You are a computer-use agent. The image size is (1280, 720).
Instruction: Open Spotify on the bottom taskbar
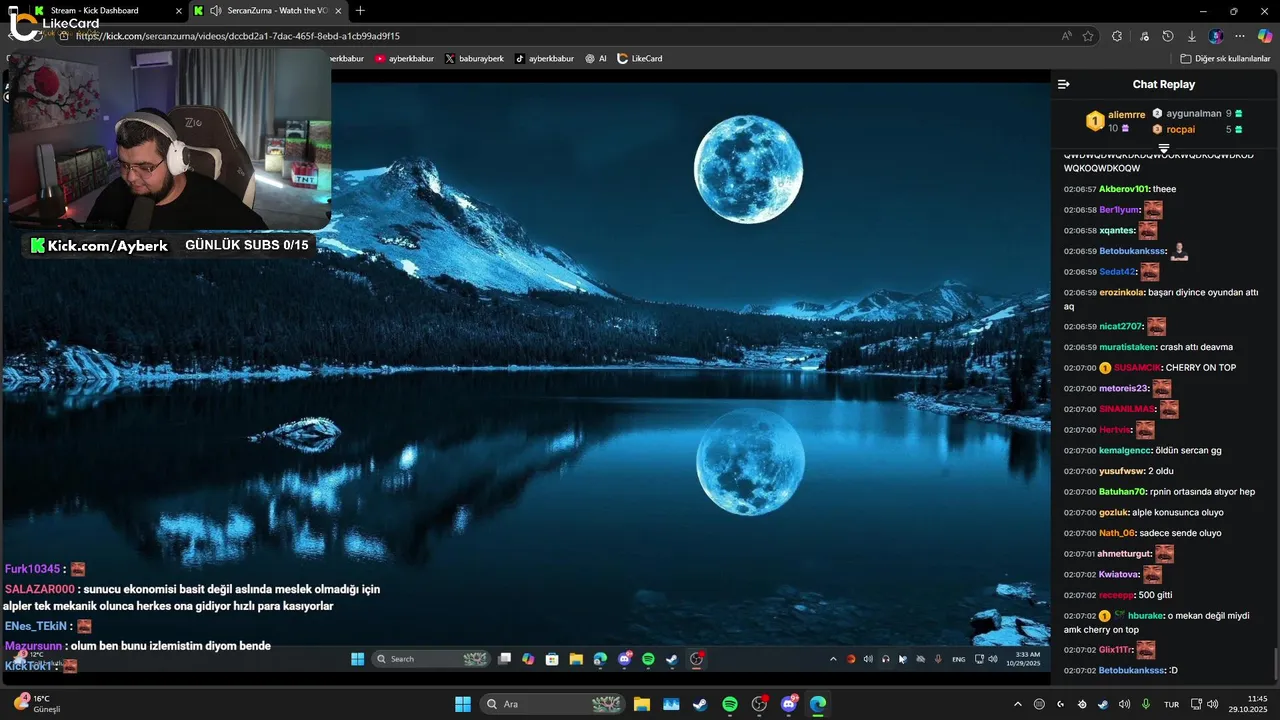(730, 704)
